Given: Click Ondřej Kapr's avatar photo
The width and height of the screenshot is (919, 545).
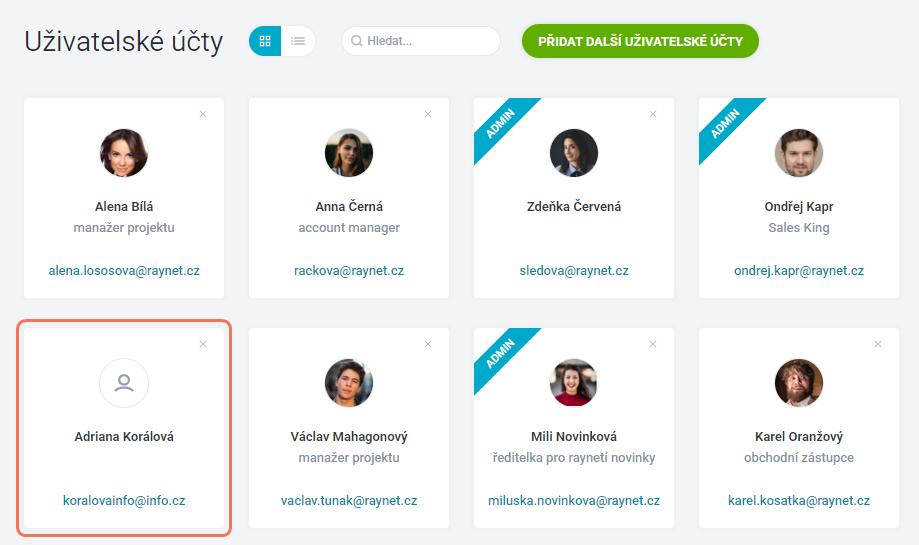Looking at the screenshot, I should click(799, 153).
